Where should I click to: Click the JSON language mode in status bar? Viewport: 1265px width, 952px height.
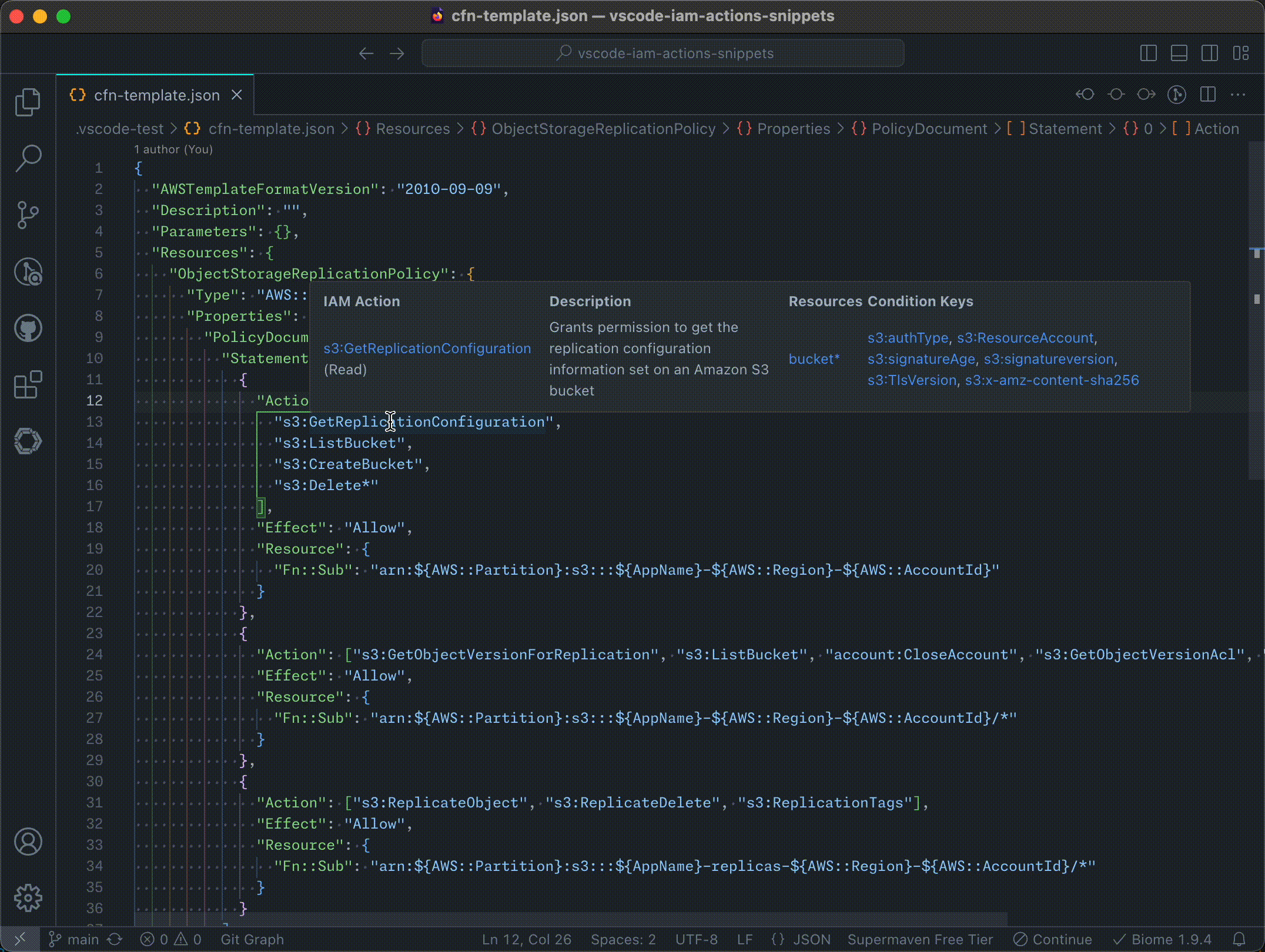[x=811, y=939]
